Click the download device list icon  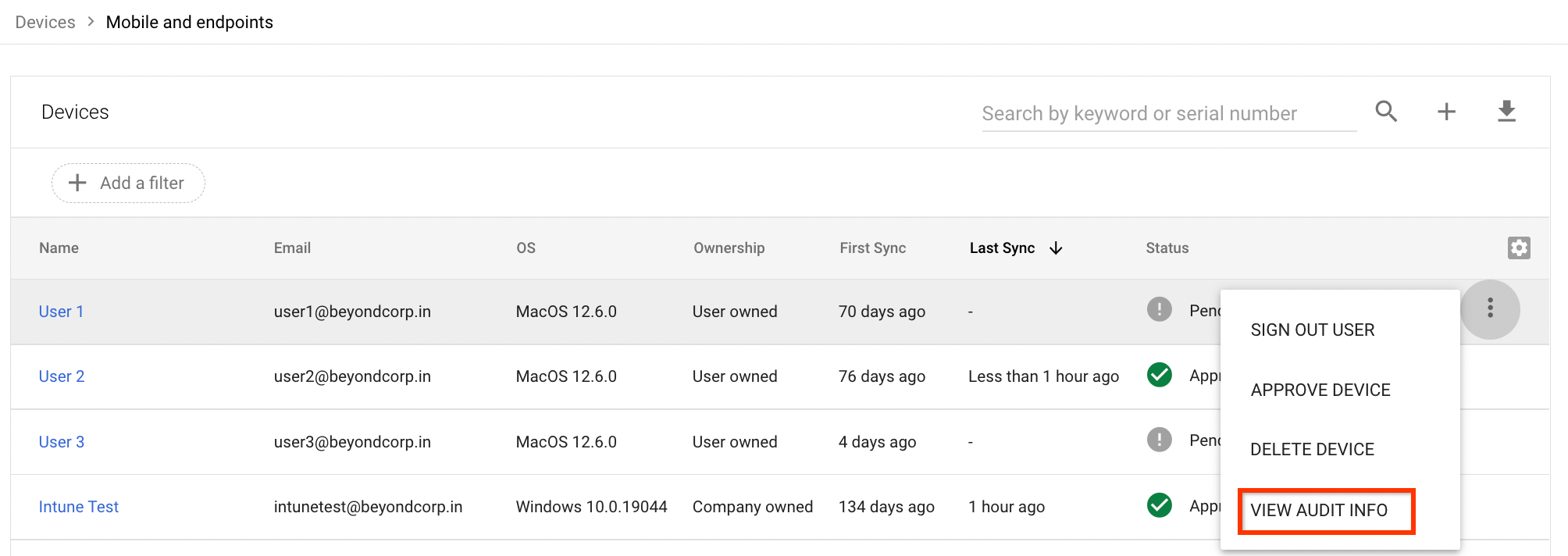point(1506,112)
